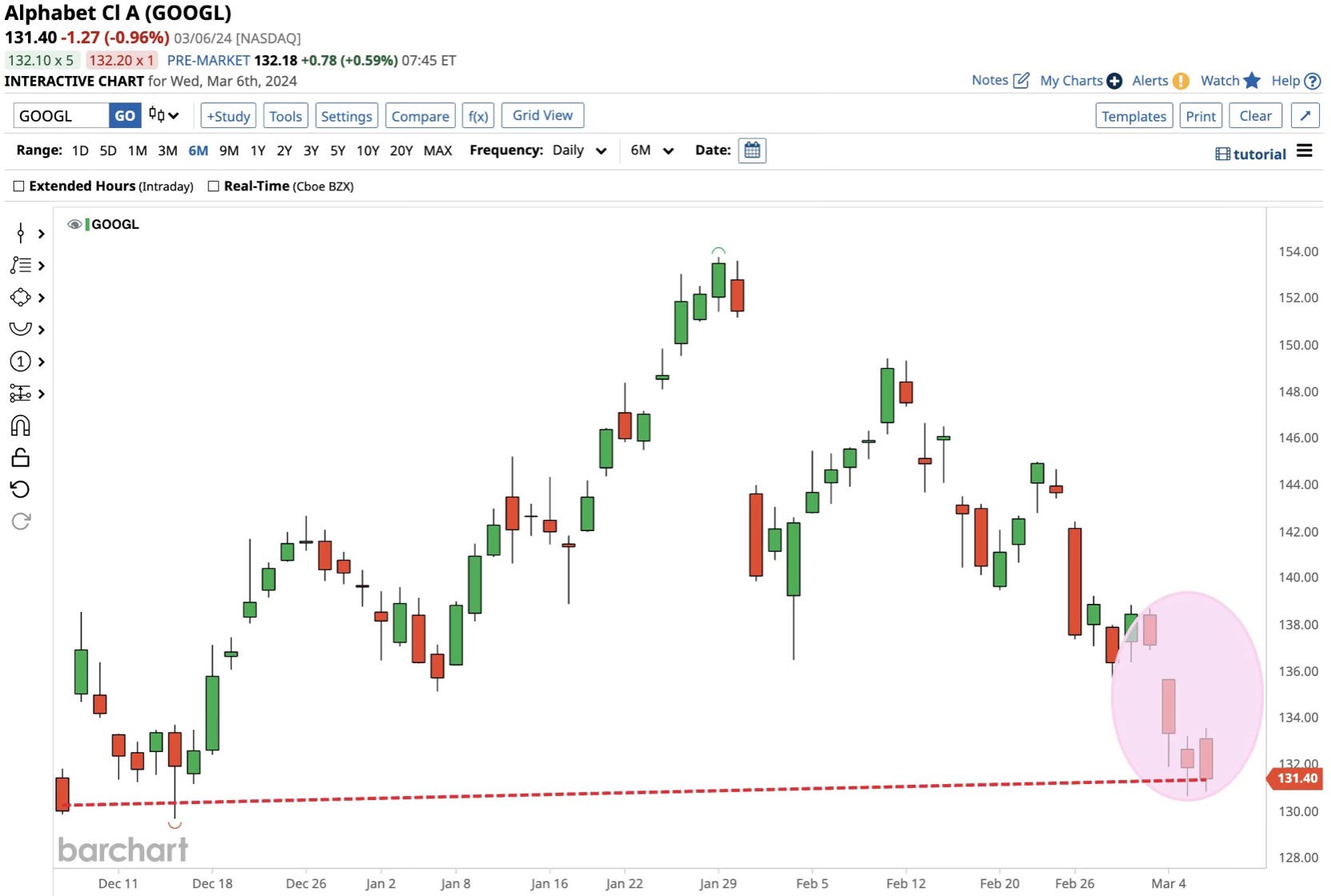1331x896 pixels.
Task: Enable the Real-Time Cboe BZX checkbox
Action: pyautogui.click(x=214, y=186)
